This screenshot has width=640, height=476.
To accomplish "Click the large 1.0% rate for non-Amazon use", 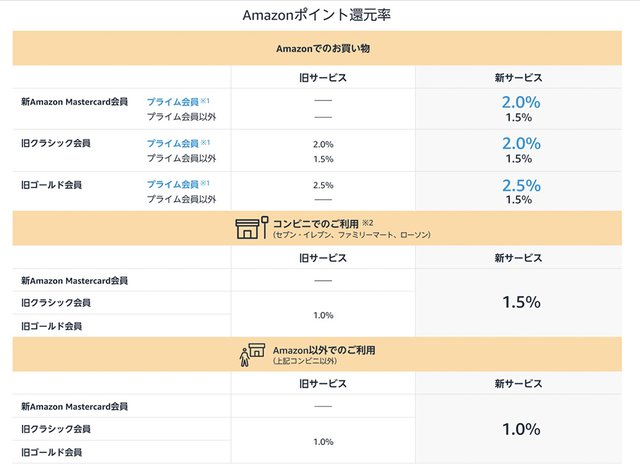I will tap(520, 429).
